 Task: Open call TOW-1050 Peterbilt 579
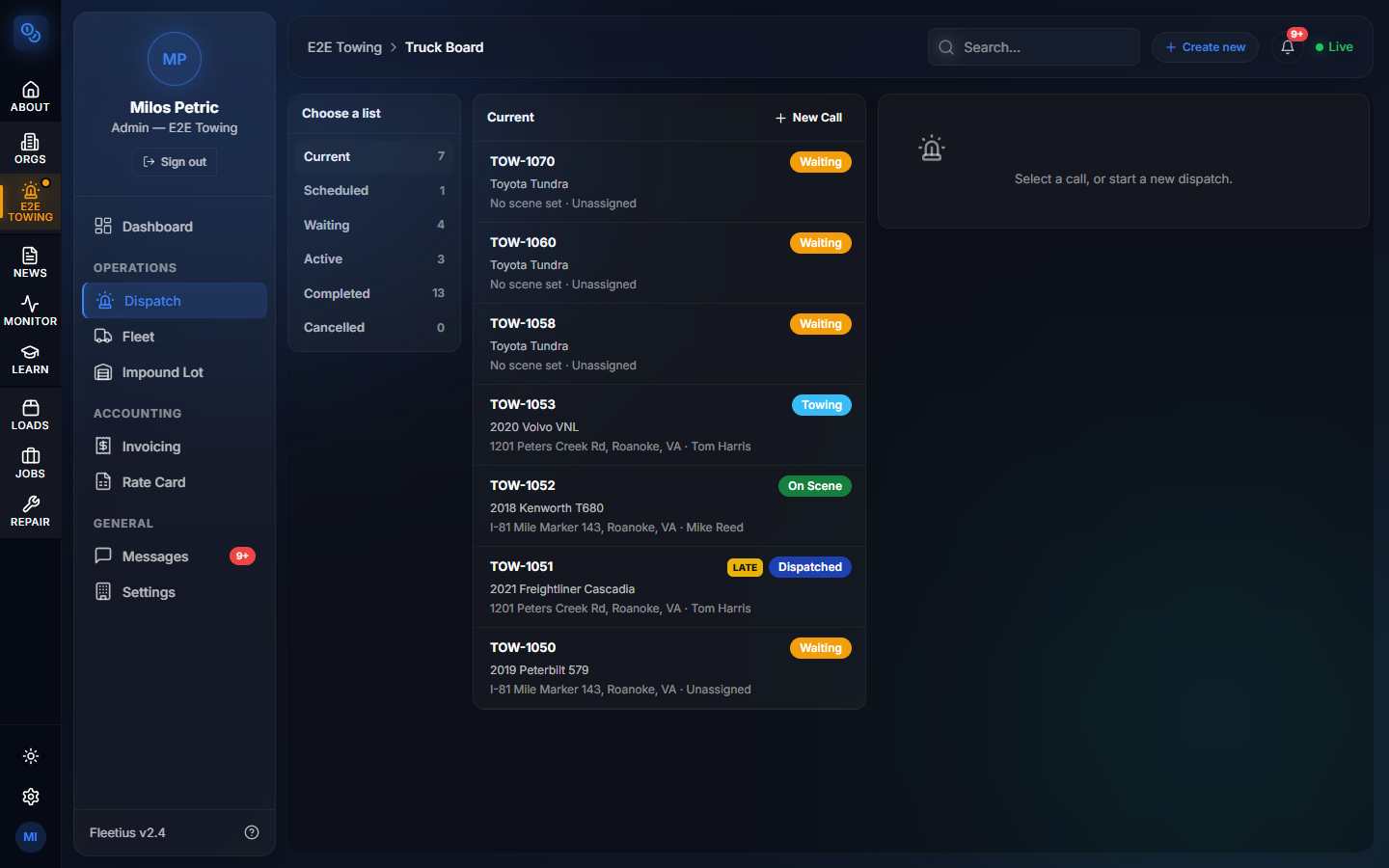click(x=669, y=668)
